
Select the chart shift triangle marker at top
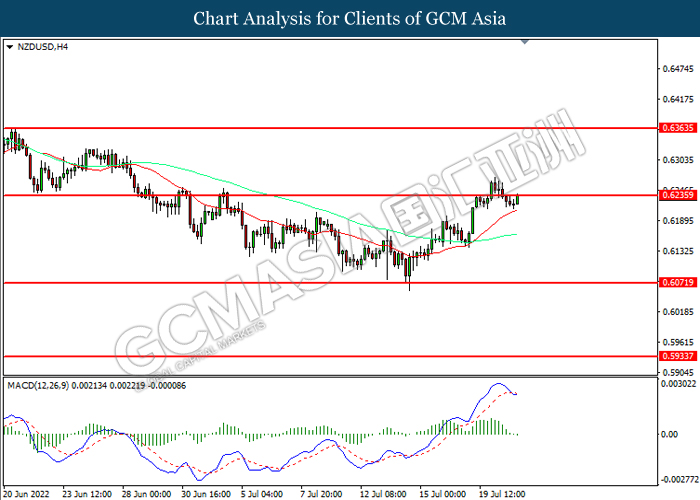pos(525,42)
